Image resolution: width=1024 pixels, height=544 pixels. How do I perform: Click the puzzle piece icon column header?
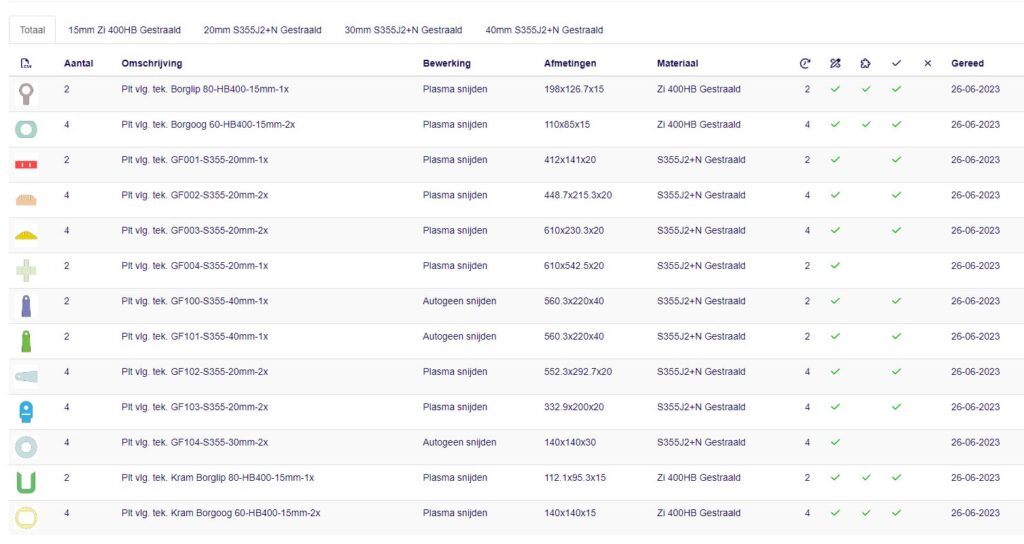(x=865, y=63)
